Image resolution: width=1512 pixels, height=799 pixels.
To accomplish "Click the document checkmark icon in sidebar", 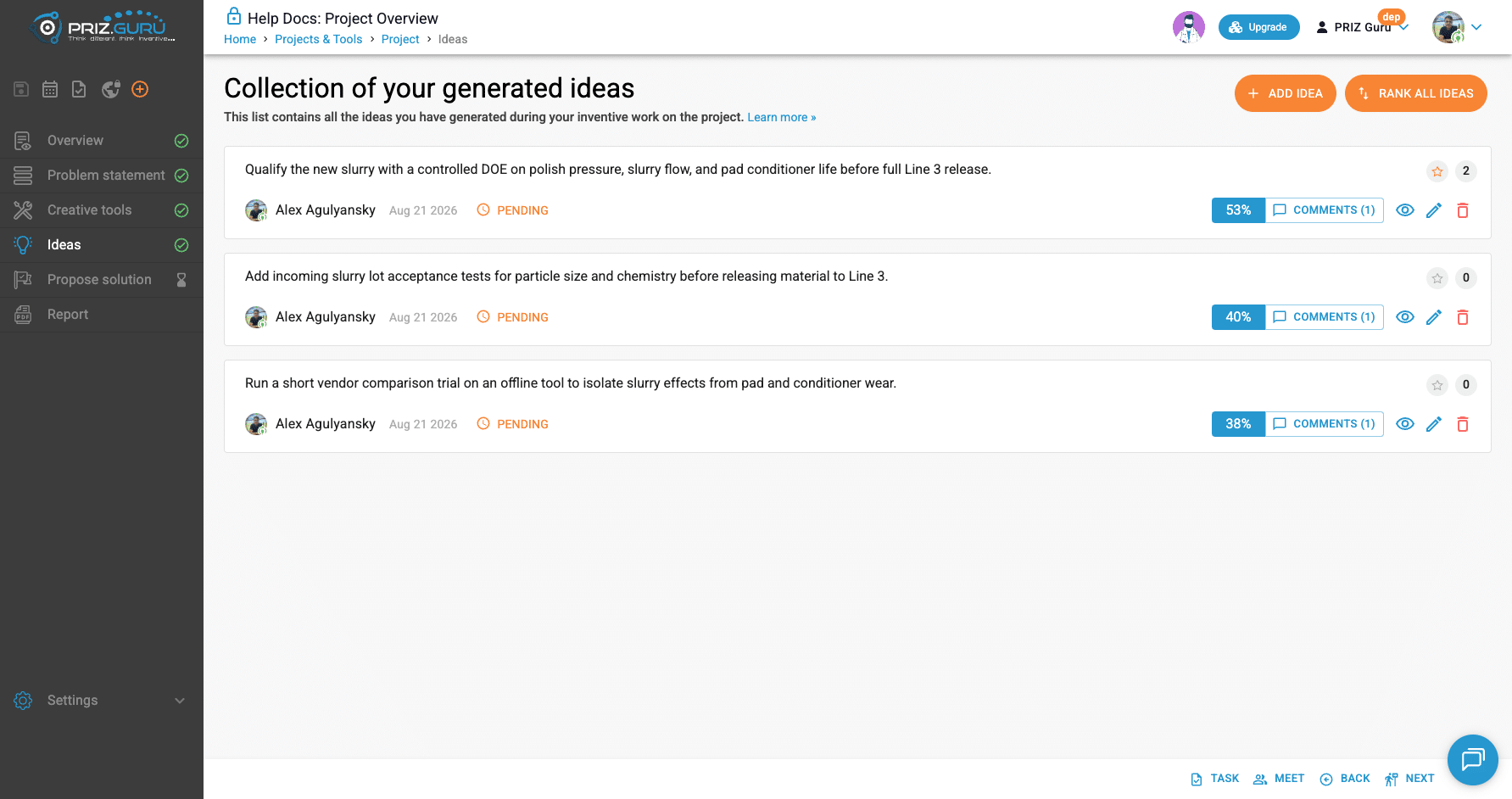I will (79, 89).
